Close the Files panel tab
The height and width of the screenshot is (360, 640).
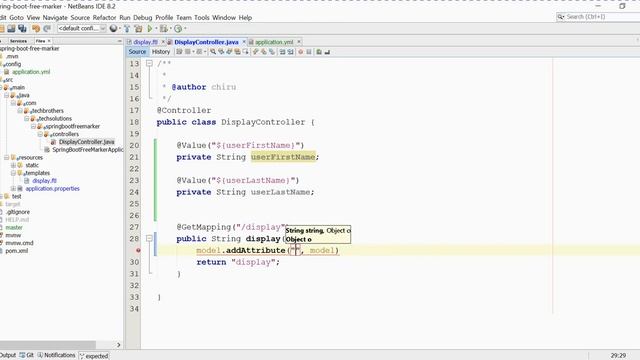click(x=49, y=41)
